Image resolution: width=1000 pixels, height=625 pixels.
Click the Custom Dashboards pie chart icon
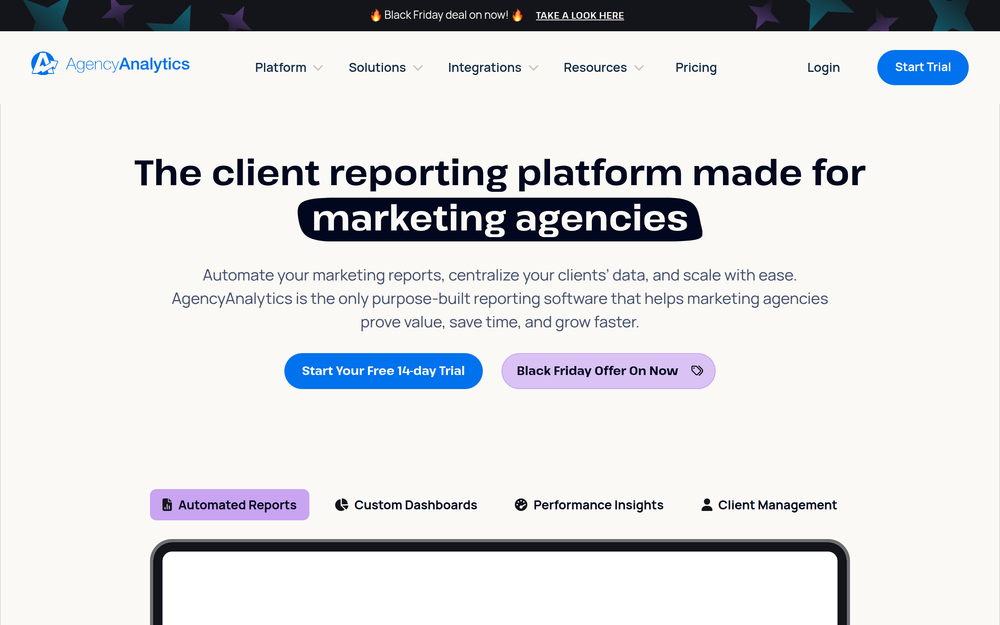tap(342, 504)
